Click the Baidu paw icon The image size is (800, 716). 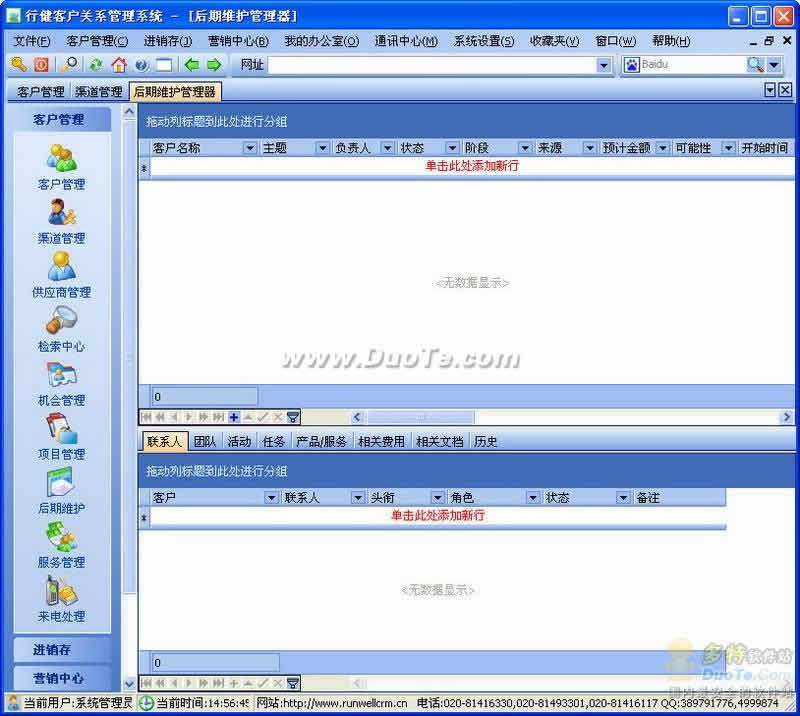pos(632,65)
